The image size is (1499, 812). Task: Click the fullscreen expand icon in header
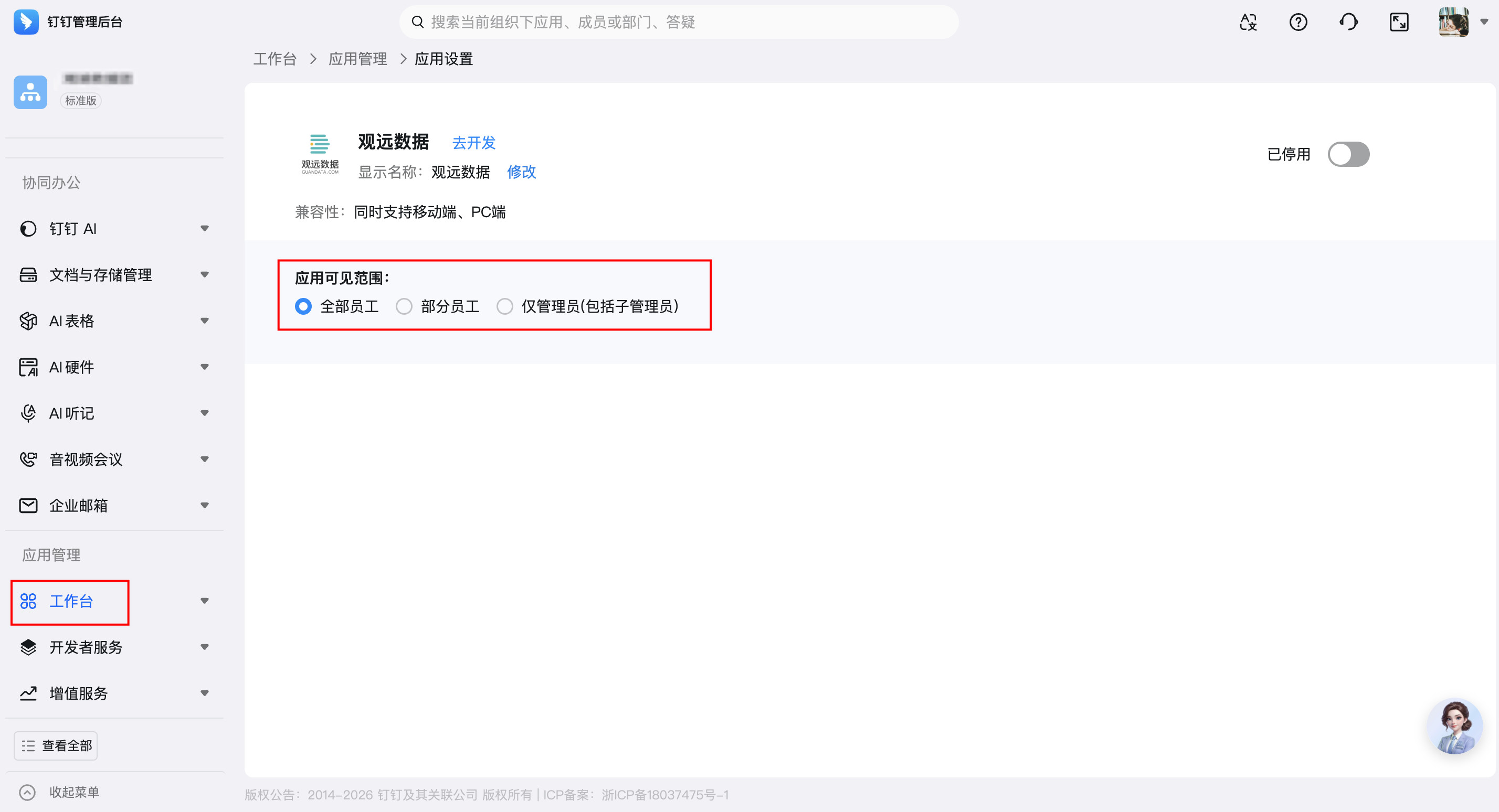[1399, 22]
